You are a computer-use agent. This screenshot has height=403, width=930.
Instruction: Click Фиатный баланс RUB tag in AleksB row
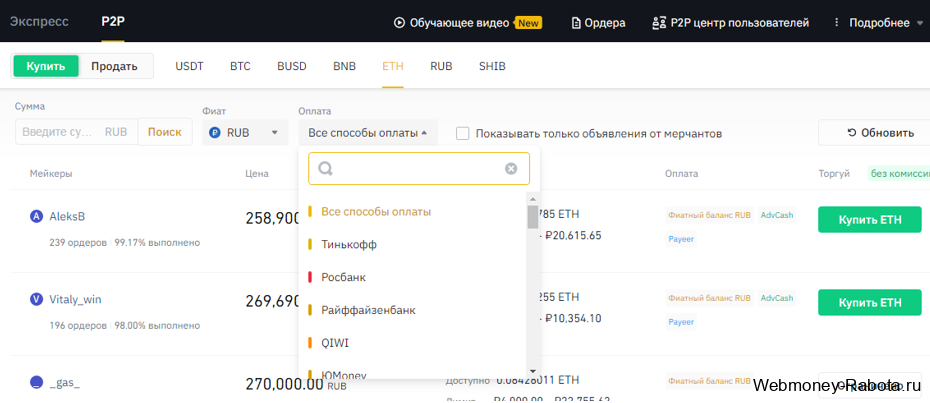pos(709,215)
